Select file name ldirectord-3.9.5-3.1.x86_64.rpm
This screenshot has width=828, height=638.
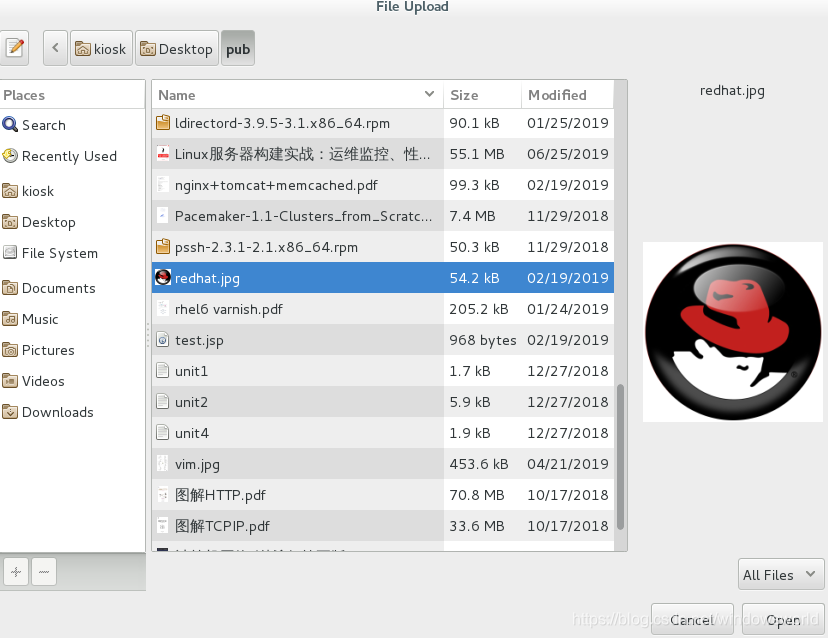pyautogui.click(x=282, y=123)
